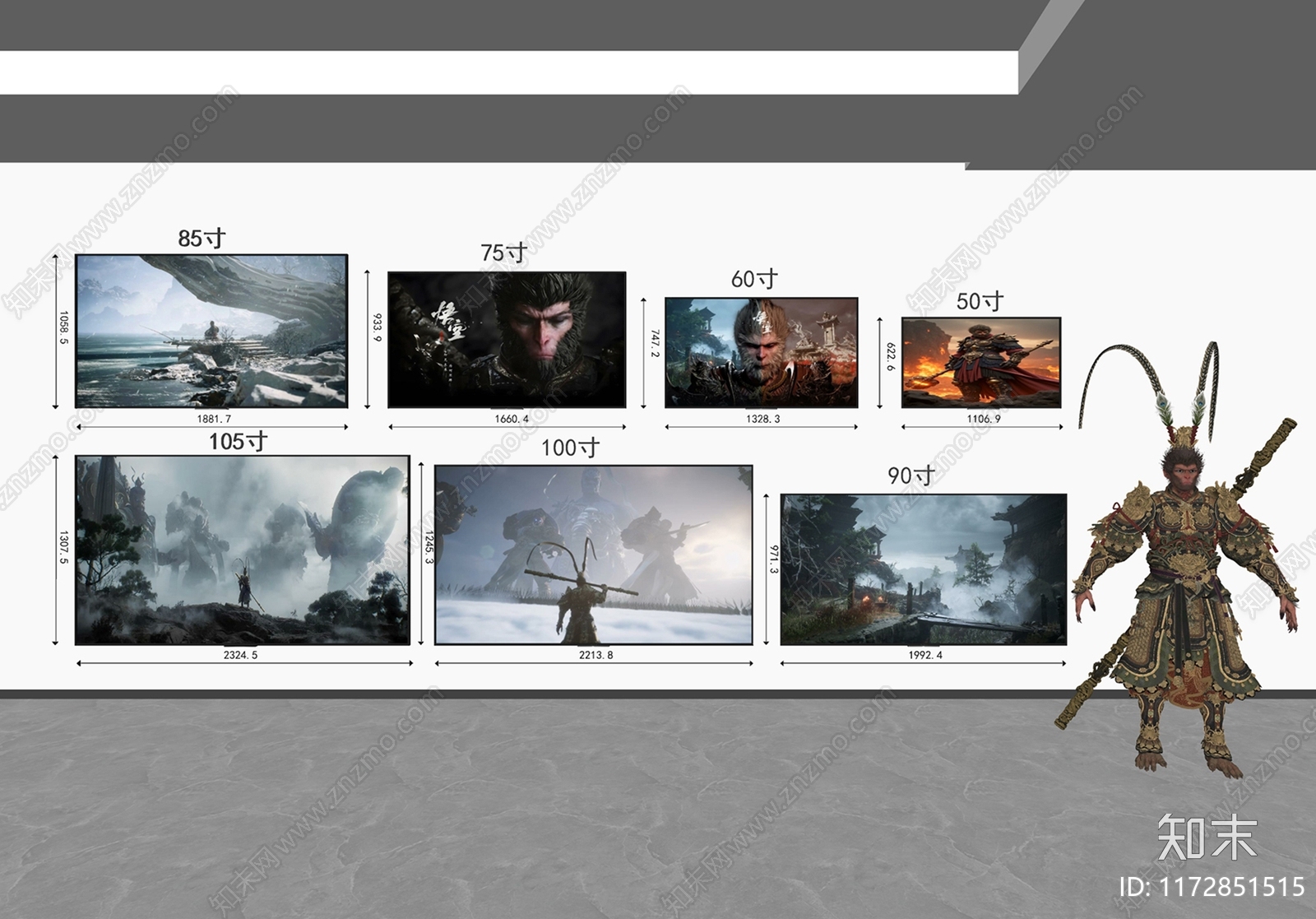Screen dimensions: 1316x919
Task: Click the 933.9 height dimension
Action: (x=378, y=327)
